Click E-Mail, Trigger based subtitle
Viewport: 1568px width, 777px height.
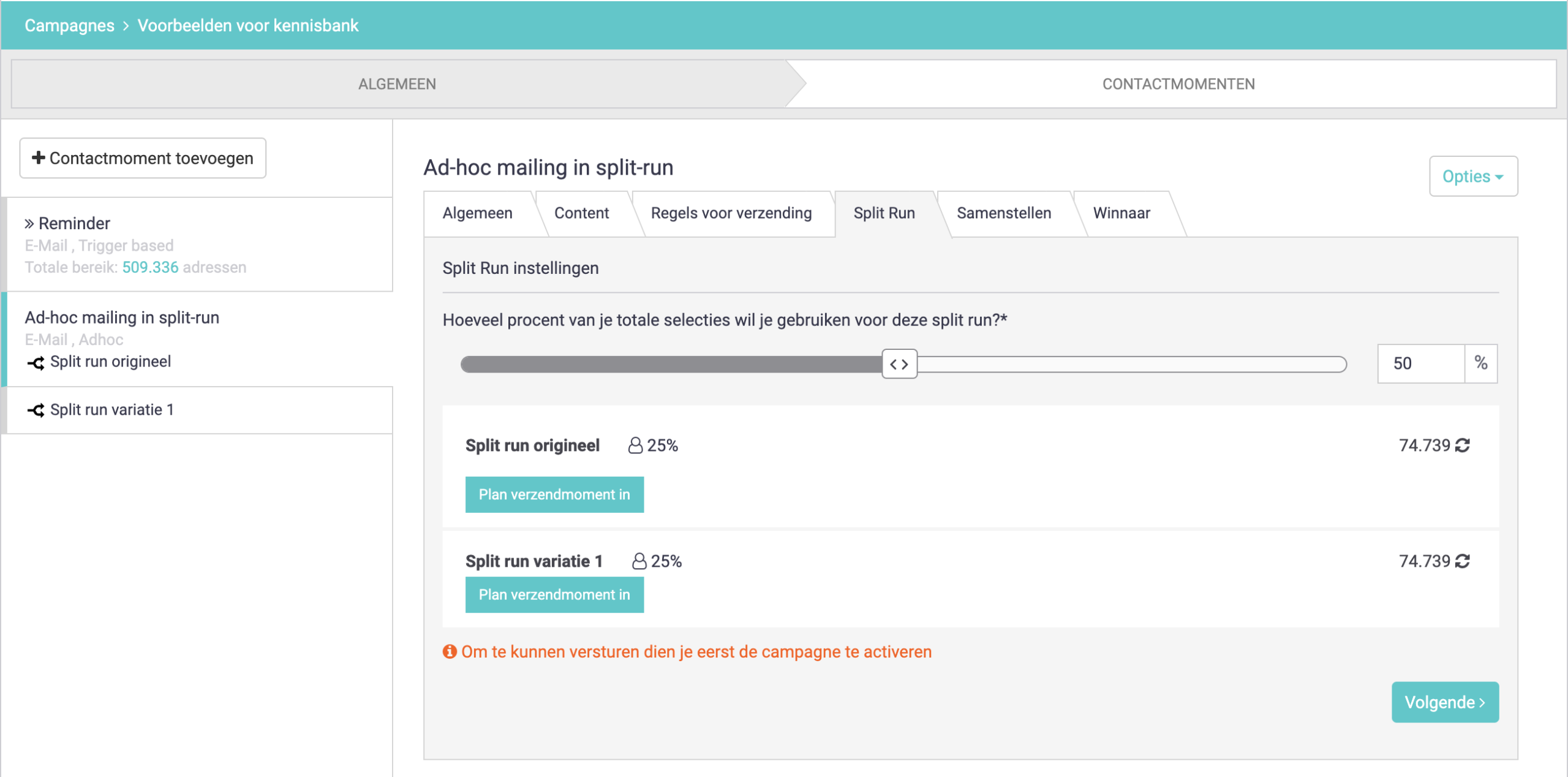click(99, 246)
